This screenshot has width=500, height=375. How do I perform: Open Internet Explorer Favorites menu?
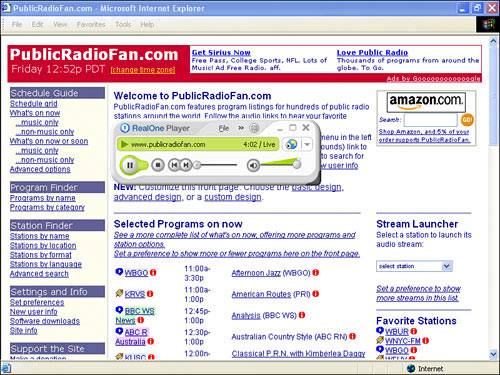[91, 24]
